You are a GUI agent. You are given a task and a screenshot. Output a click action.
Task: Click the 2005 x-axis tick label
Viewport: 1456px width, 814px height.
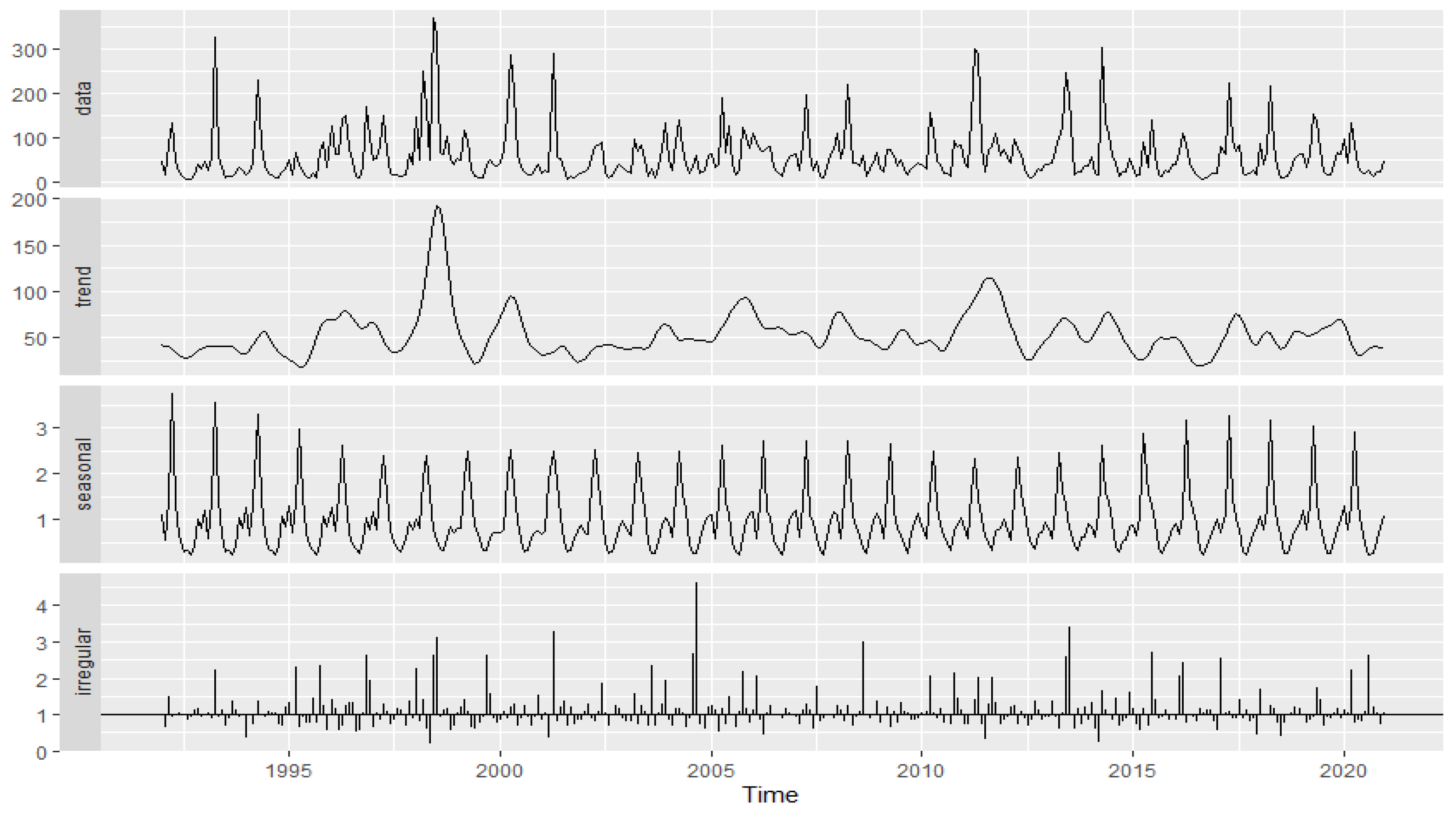tap(712, 771)
